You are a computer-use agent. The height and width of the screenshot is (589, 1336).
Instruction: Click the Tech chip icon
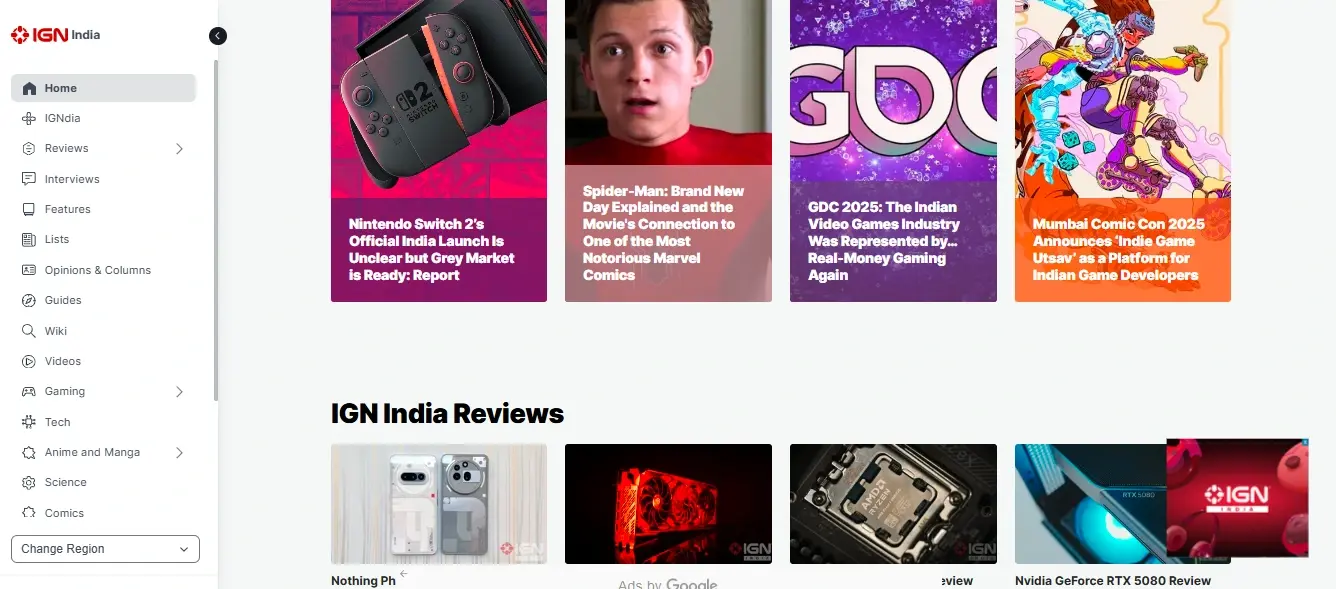(x=29, y=422)
